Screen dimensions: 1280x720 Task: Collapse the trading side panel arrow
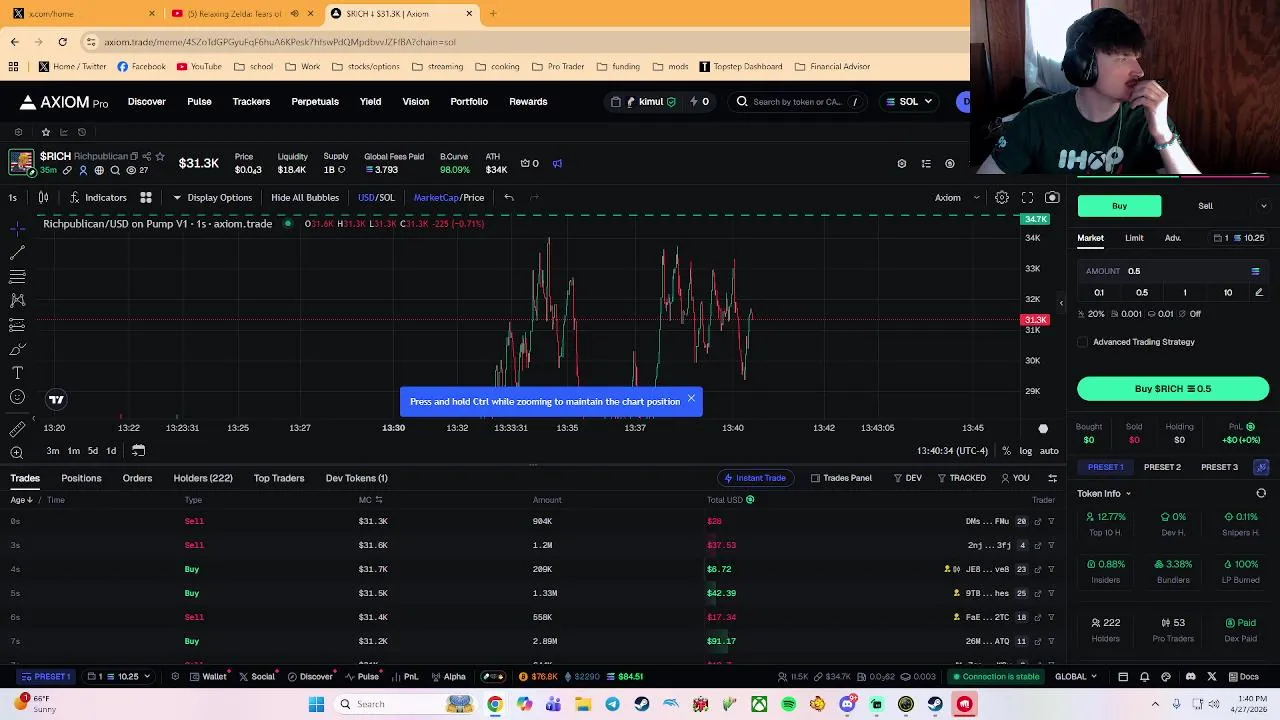click(1061, 303)
